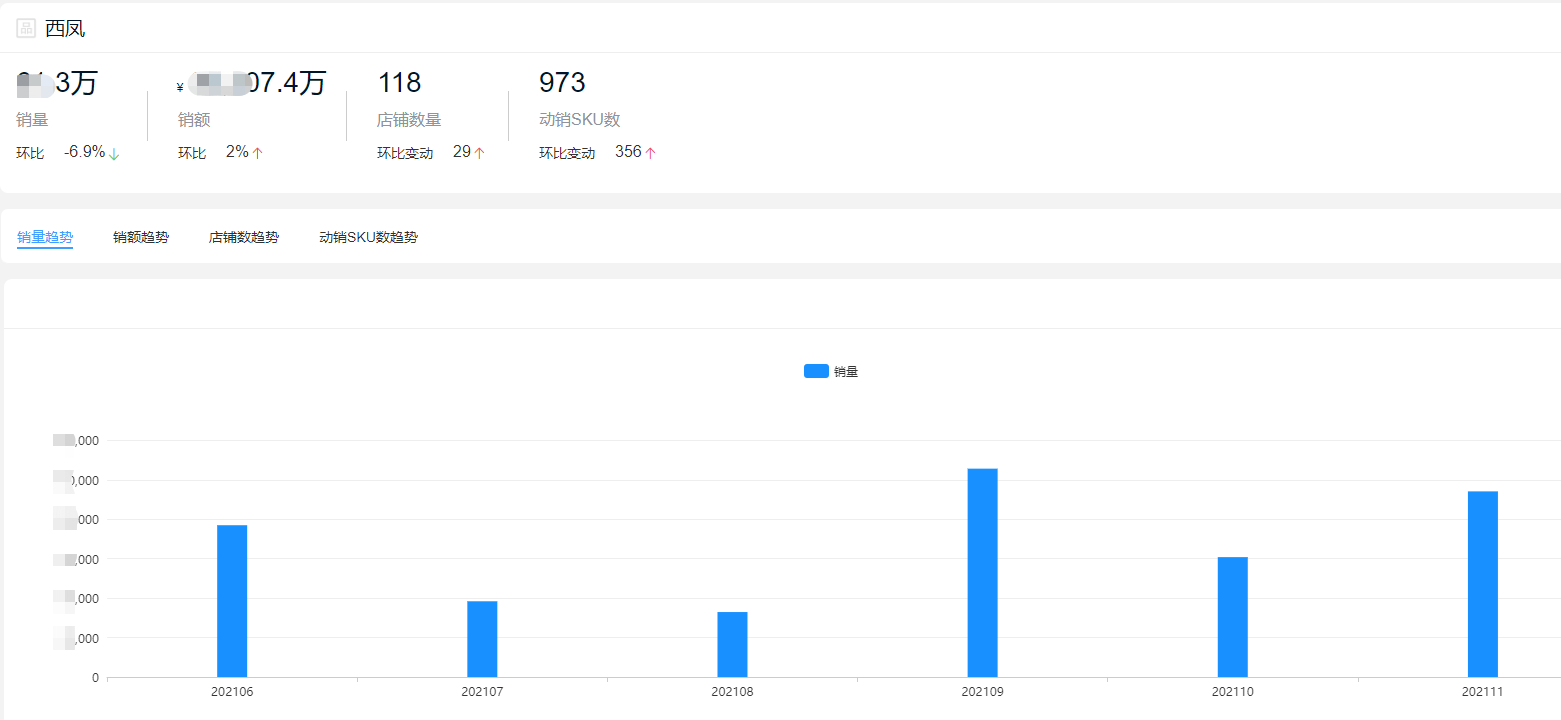Click the 动销SKU数 metric label
Screen dimensions: 1561x720
(x=580, y=120)
